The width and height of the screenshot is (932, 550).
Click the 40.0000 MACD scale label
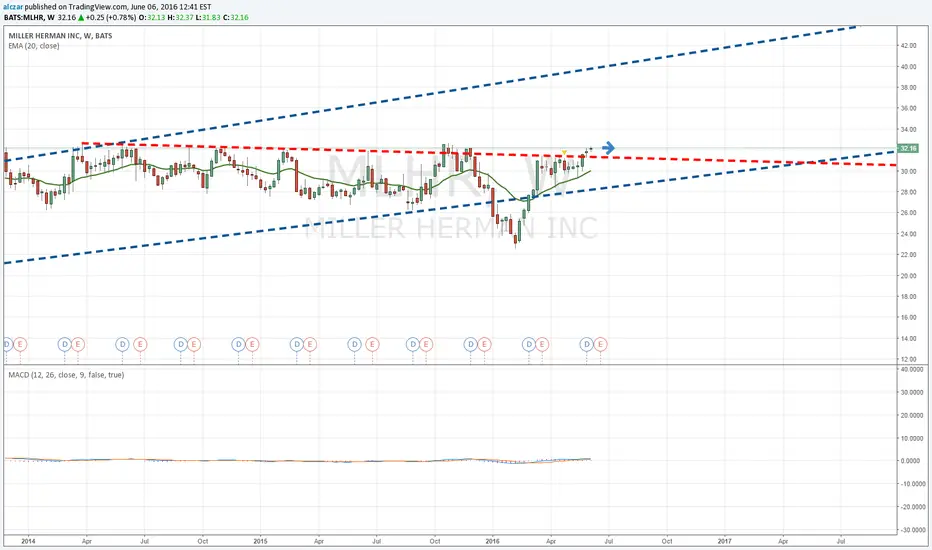pos(913,369)
